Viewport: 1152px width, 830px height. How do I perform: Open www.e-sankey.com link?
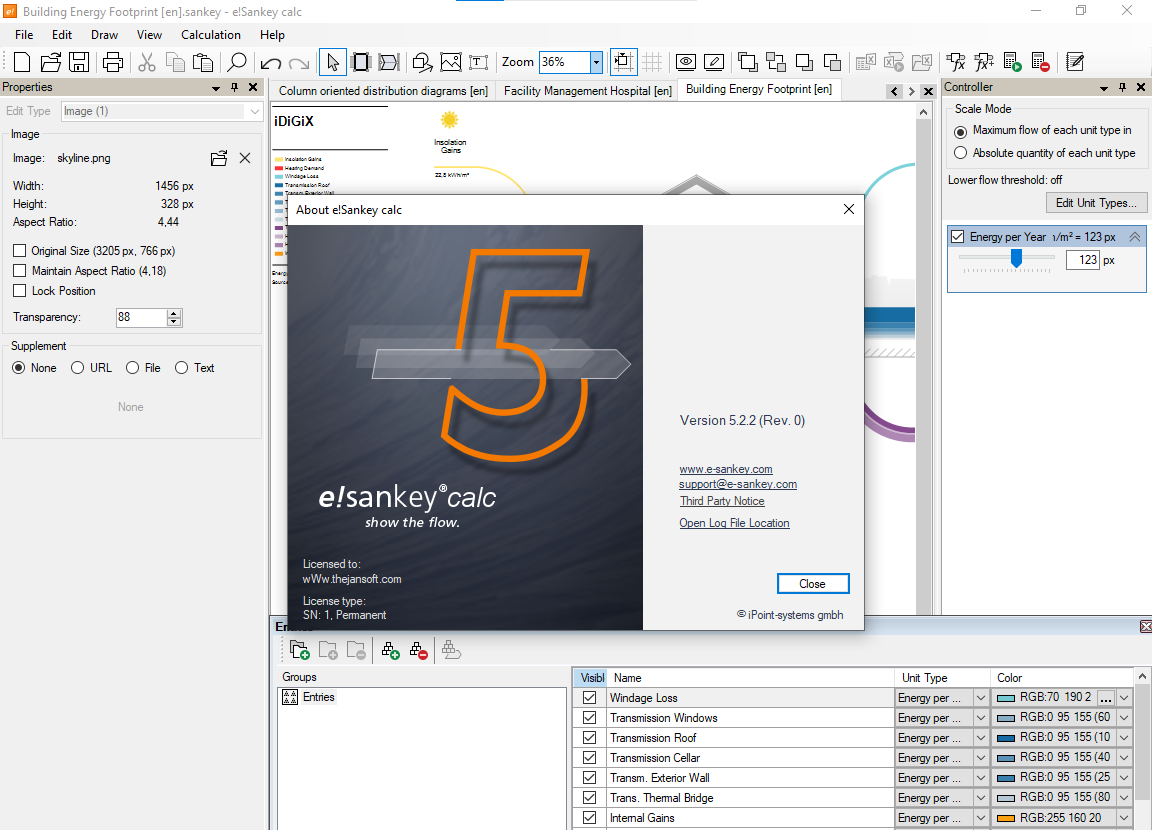(x=726, y=469)
